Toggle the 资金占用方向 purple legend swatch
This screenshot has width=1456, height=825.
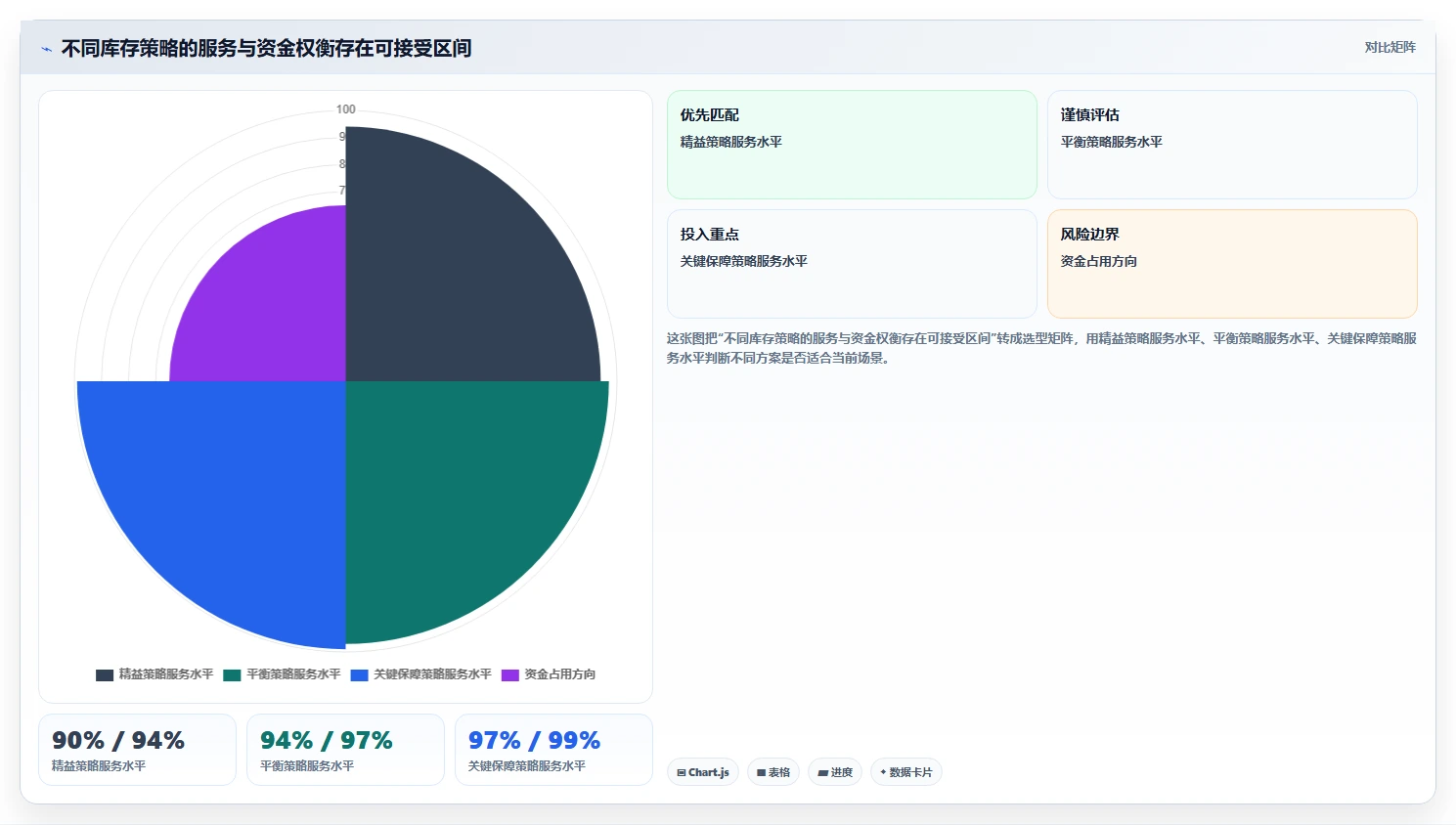(509, 674)
